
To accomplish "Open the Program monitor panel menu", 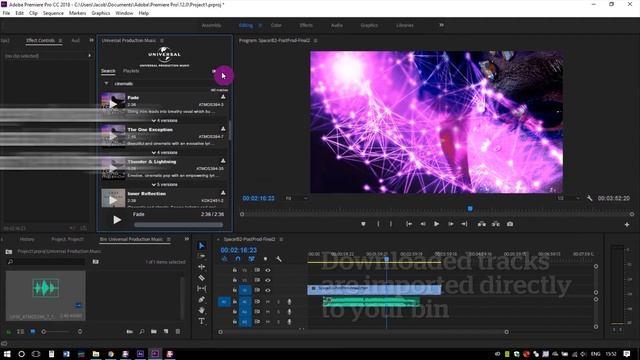I will (316, 40).
